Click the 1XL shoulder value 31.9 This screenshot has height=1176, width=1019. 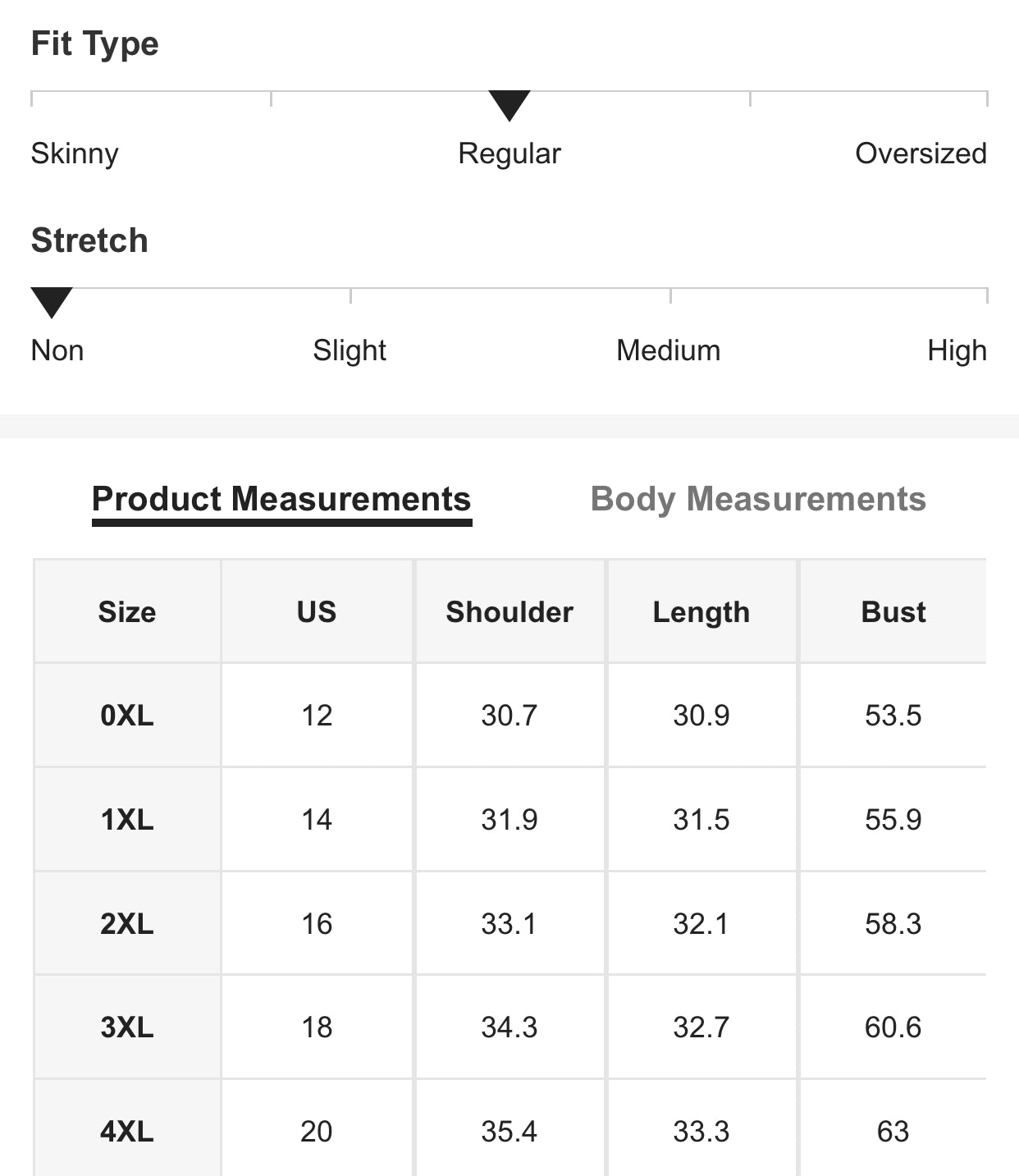[509, 820]
